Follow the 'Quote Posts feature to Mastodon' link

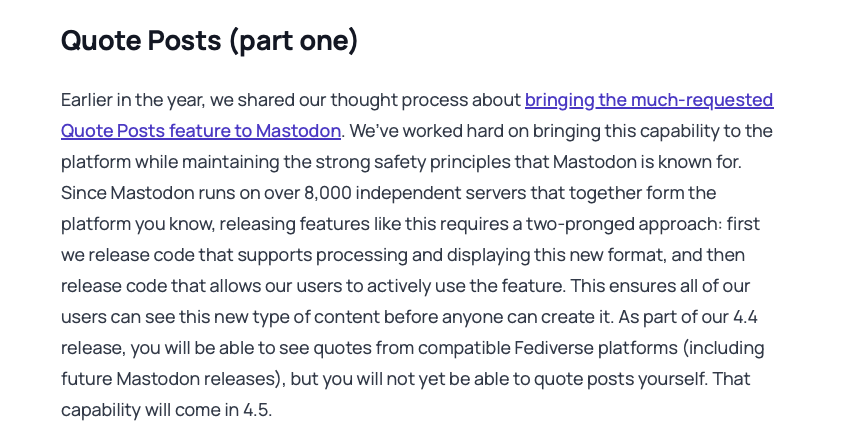click(x=201, y=131)
